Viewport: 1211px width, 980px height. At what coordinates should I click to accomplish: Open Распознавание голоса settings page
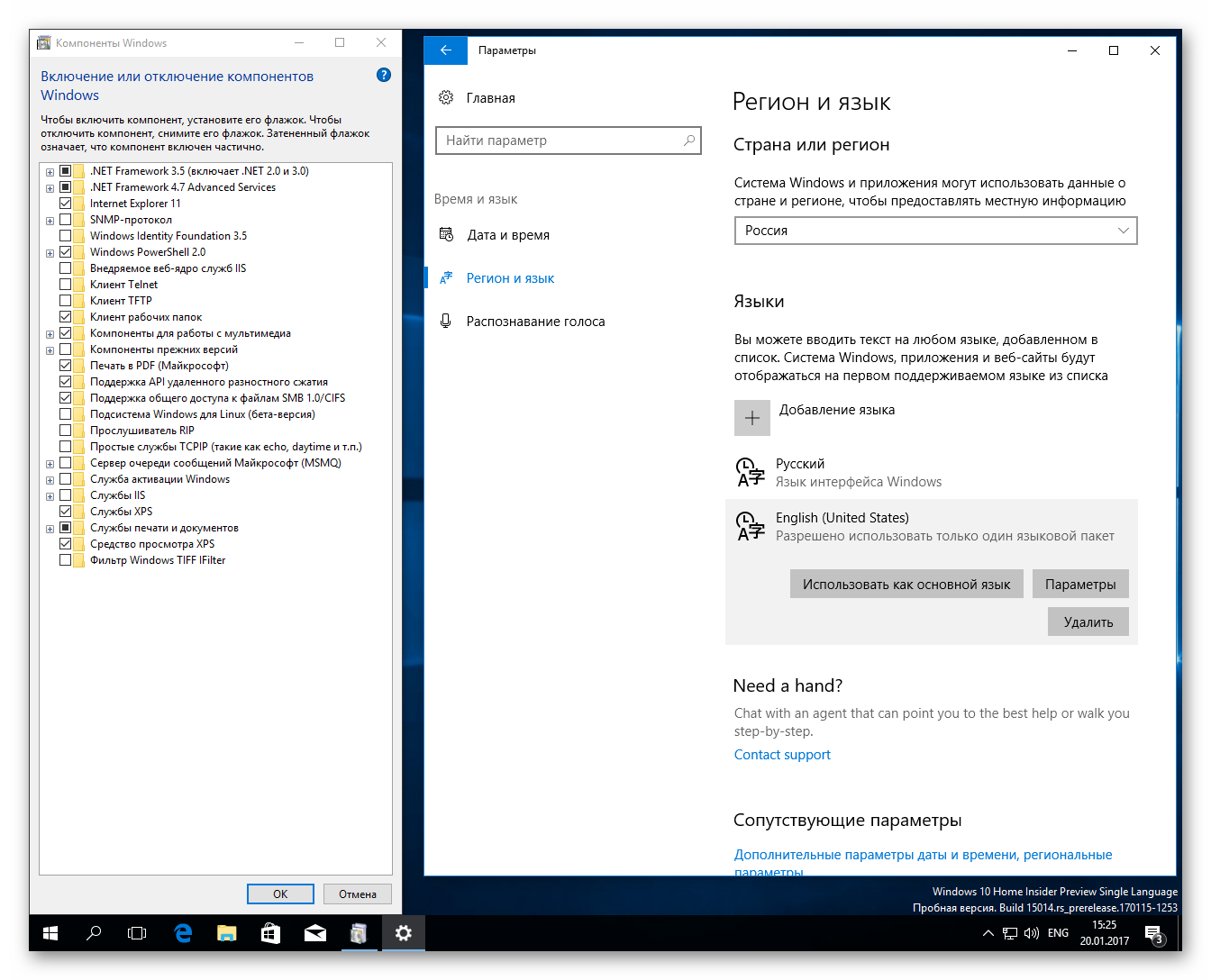click(x=535, y=321)
